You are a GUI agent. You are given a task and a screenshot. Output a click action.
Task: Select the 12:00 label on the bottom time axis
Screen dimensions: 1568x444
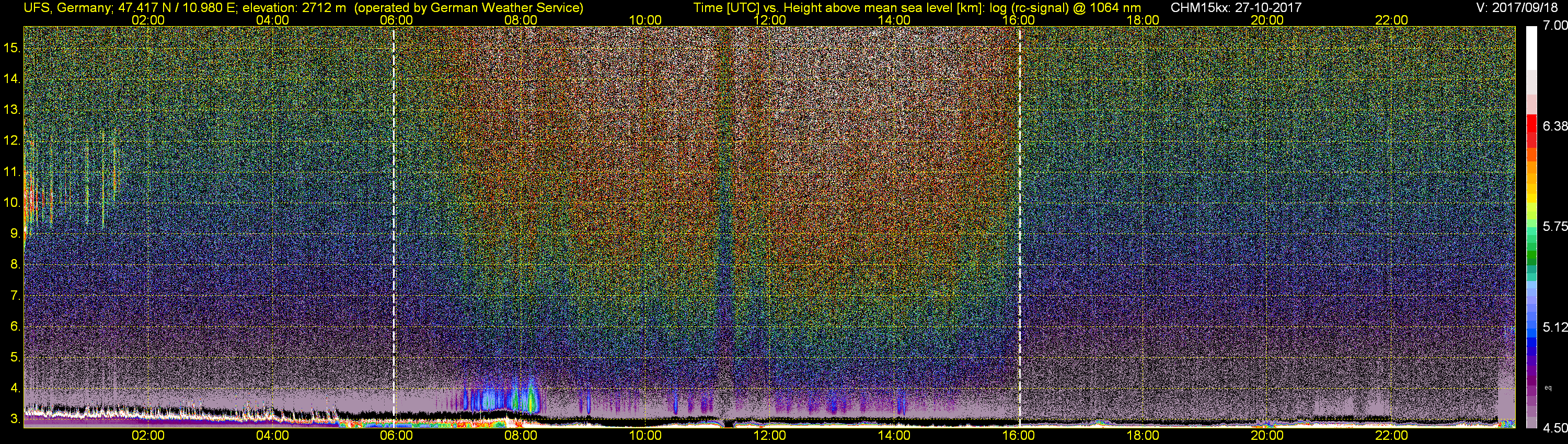(770, 436)
